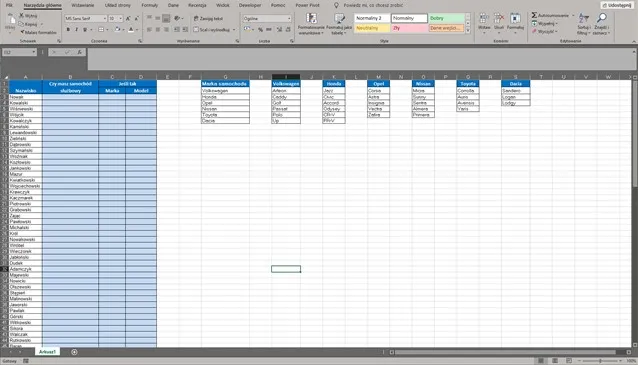Click the Marka samochodu header cell

pos(225,84)
